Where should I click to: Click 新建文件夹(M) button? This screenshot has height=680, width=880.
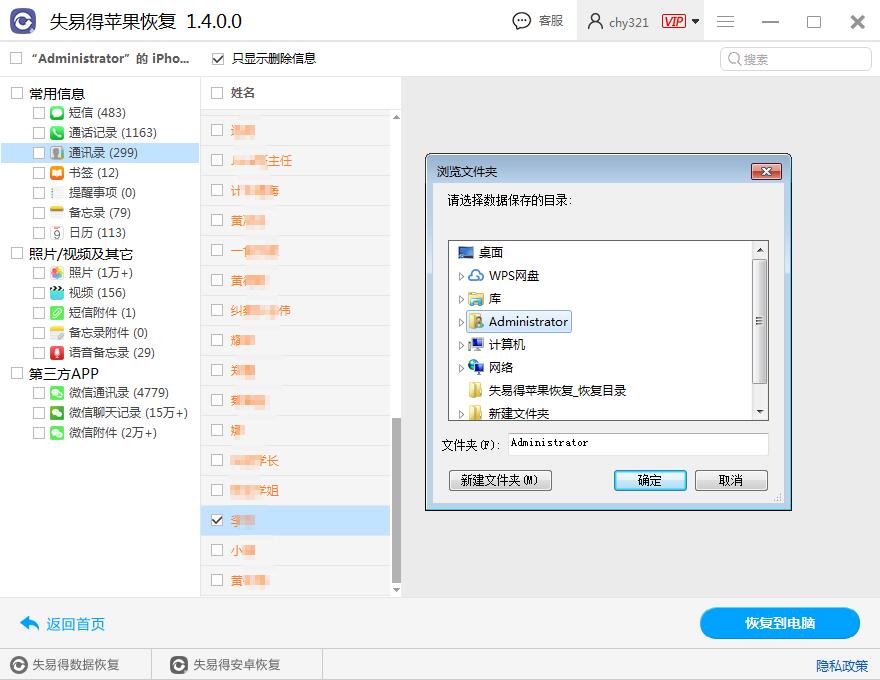[x=500, y=480]
